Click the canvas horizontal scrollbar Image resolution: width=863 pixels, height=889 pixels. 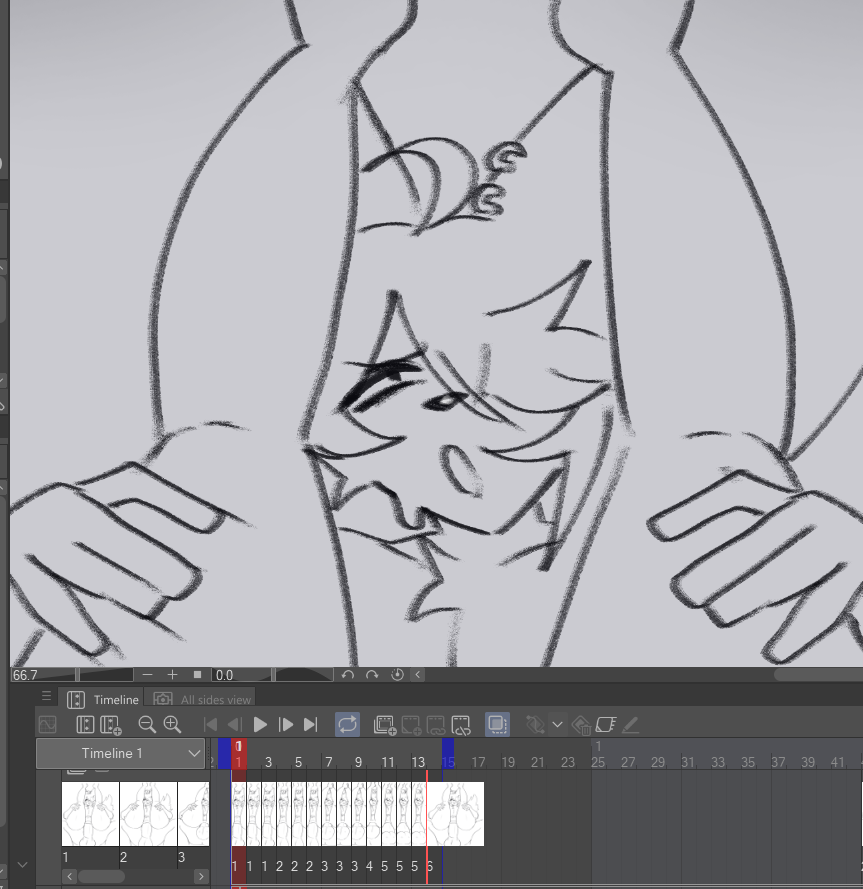pos(818,675)
